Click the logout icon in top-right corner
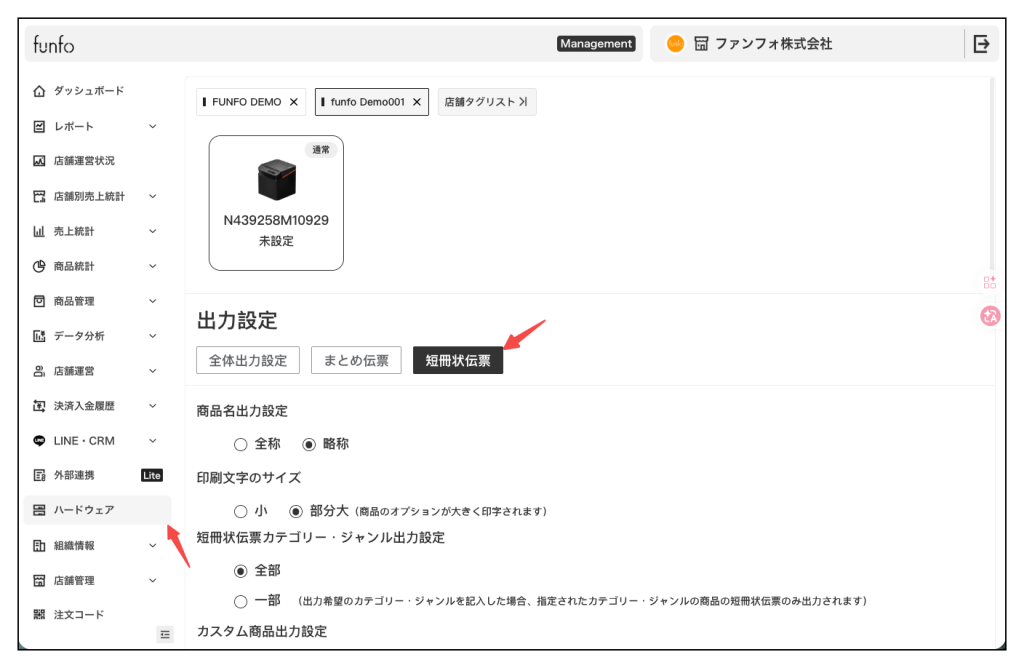The image size is (1024, 668). [981, 44]
